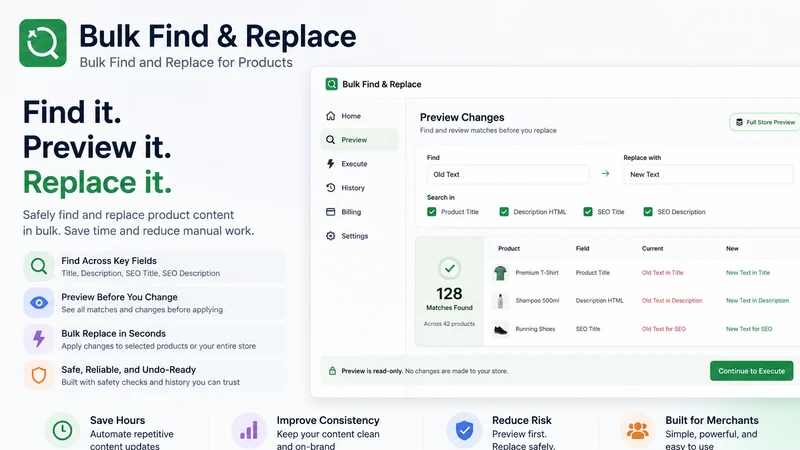The image size is (800, 450).
Task: Click the Bulk Replace in Seconds bolt icon
Action: [39, 339]
